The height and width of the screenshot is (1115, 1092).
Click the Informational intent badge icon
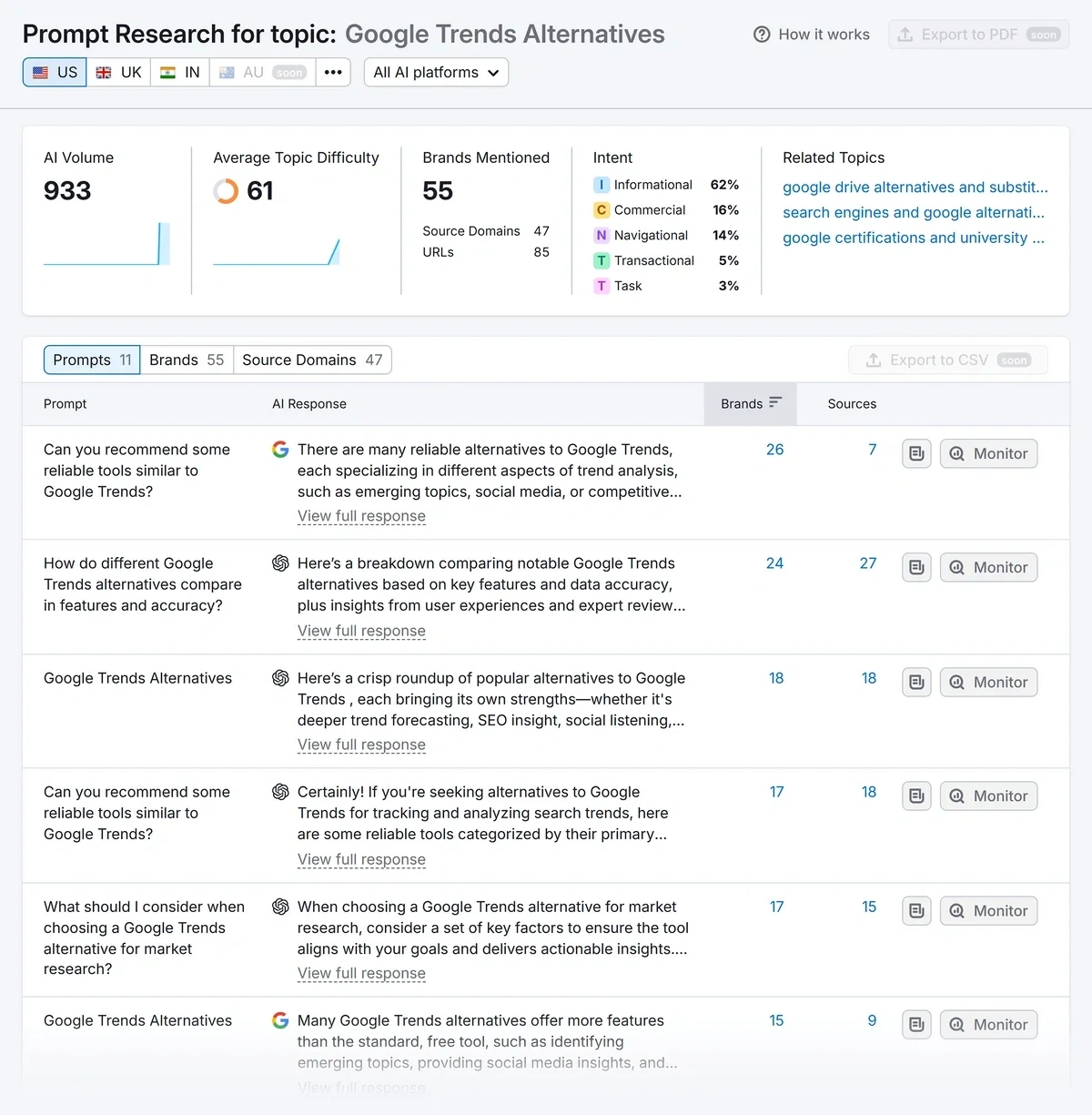602,185
